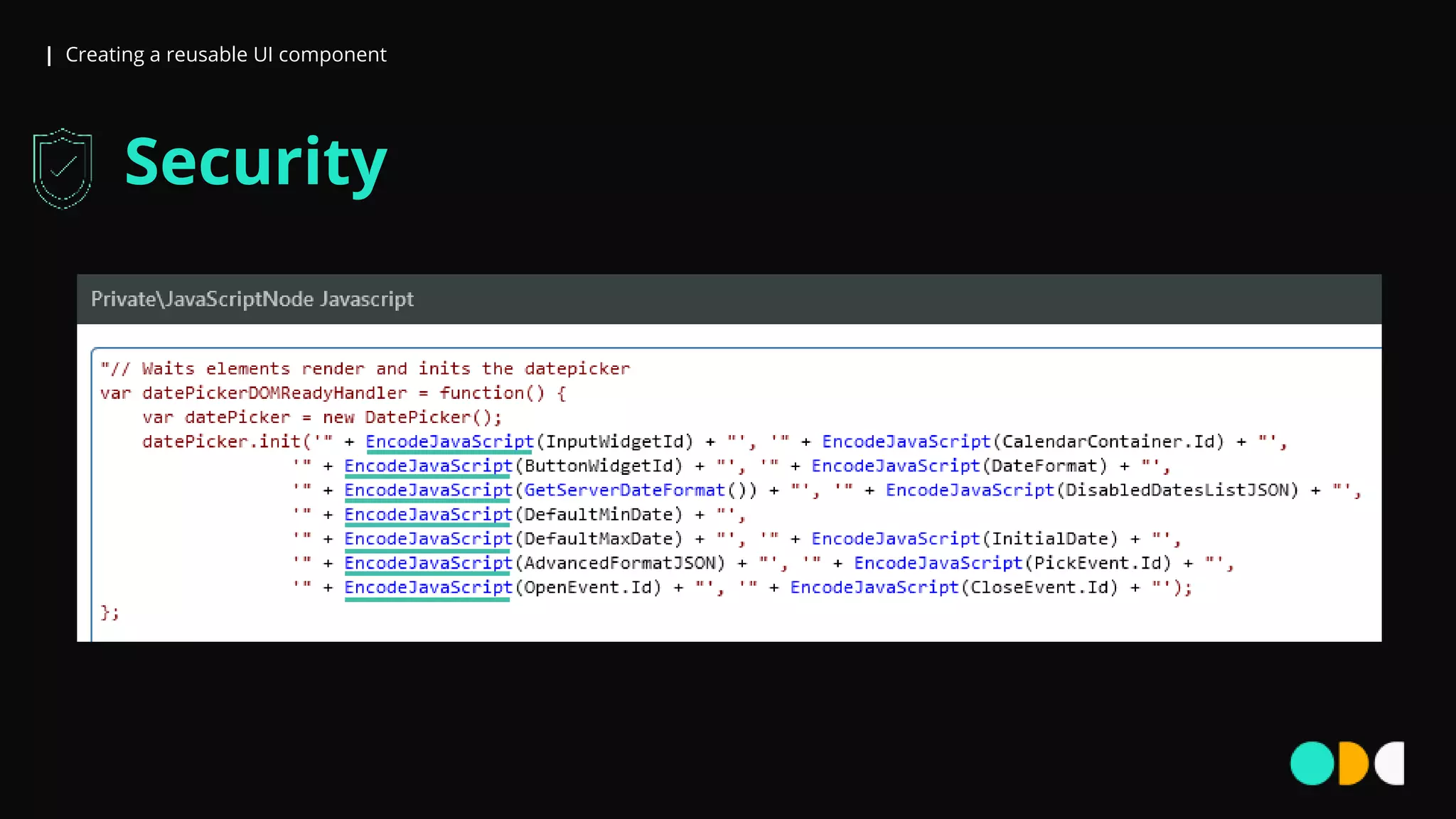Click EncodeJavaScript before DefaultMinDate
The image size is (1456, 819).
428,514
